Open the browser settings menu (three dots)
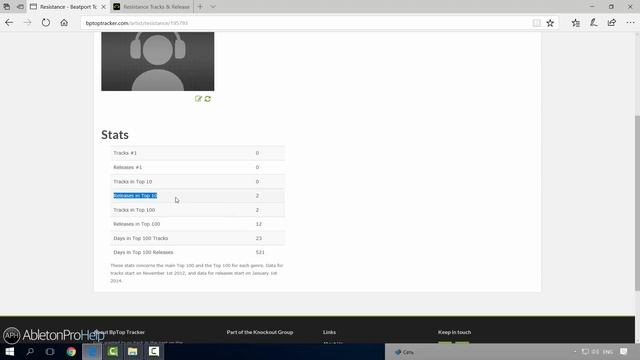 (630, 23)
